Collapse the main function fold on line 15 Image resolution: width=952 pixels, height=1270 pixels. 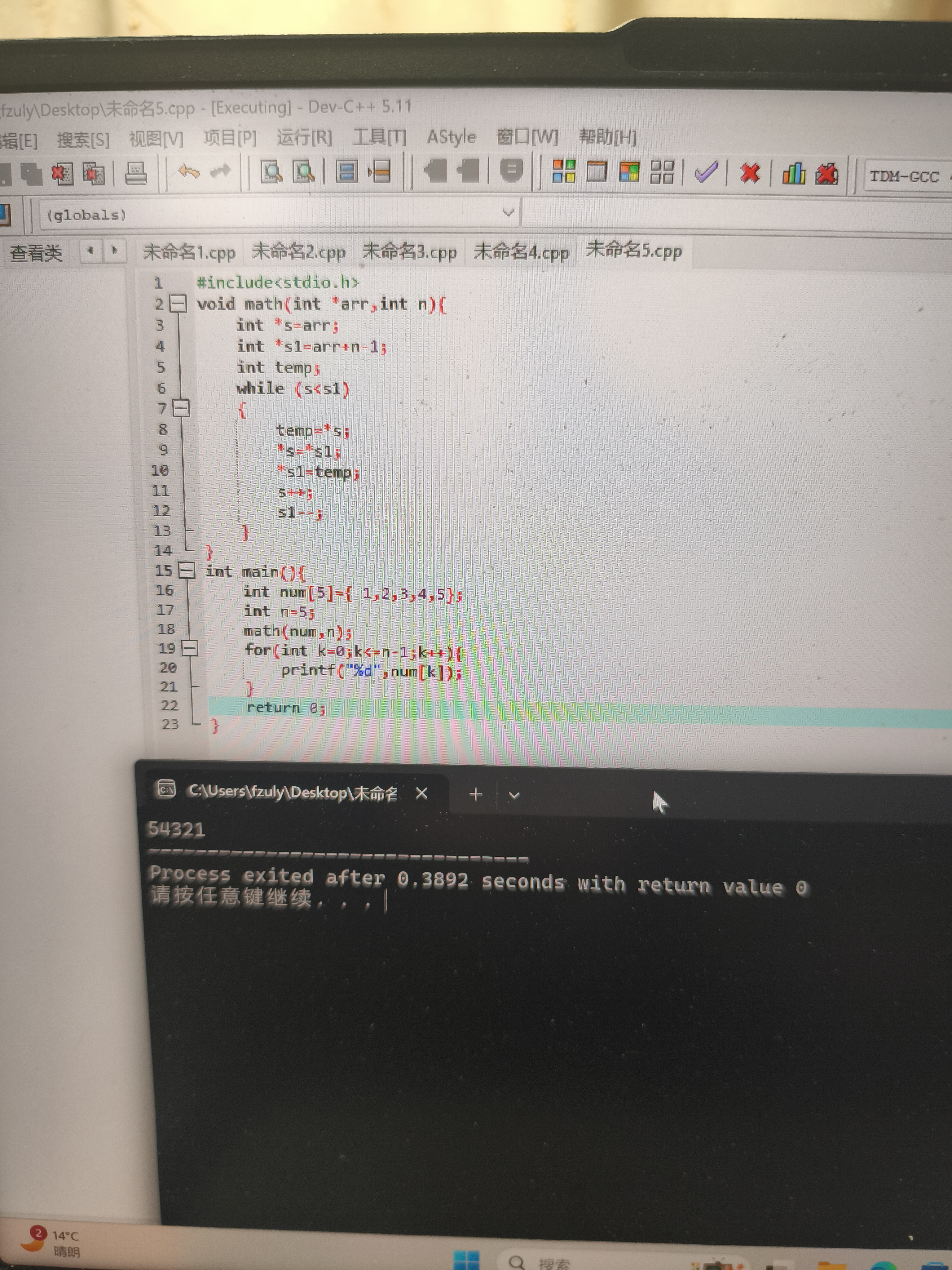point(187,570)
